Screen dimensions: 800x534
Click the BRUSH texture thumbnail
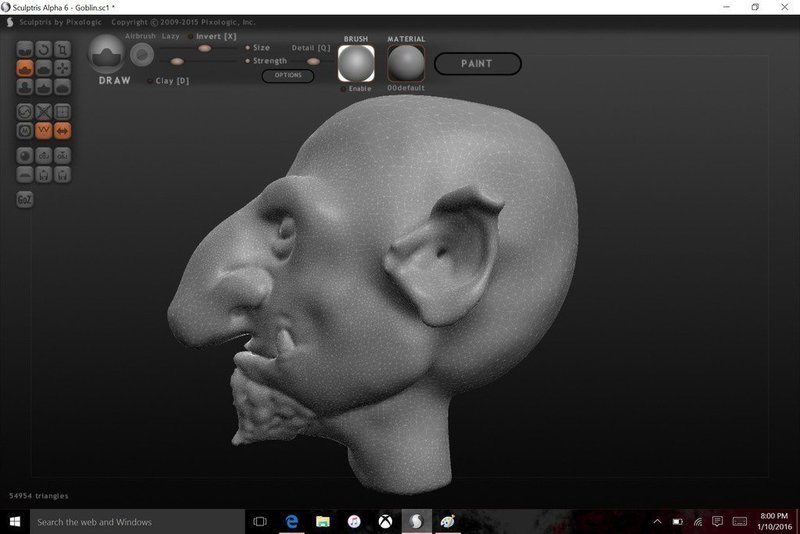356,63
